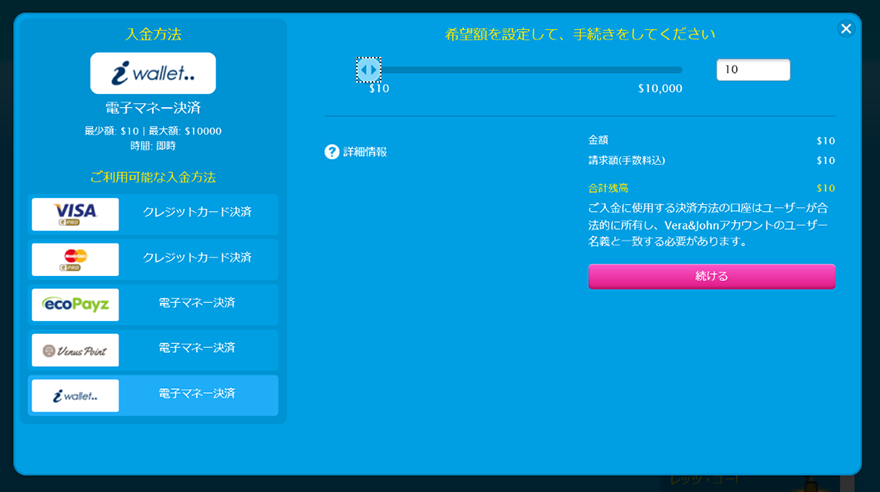Screen dimensions: 880x492
Task: Close the deposit dialog with the X icon
Action: coord(846,29)
